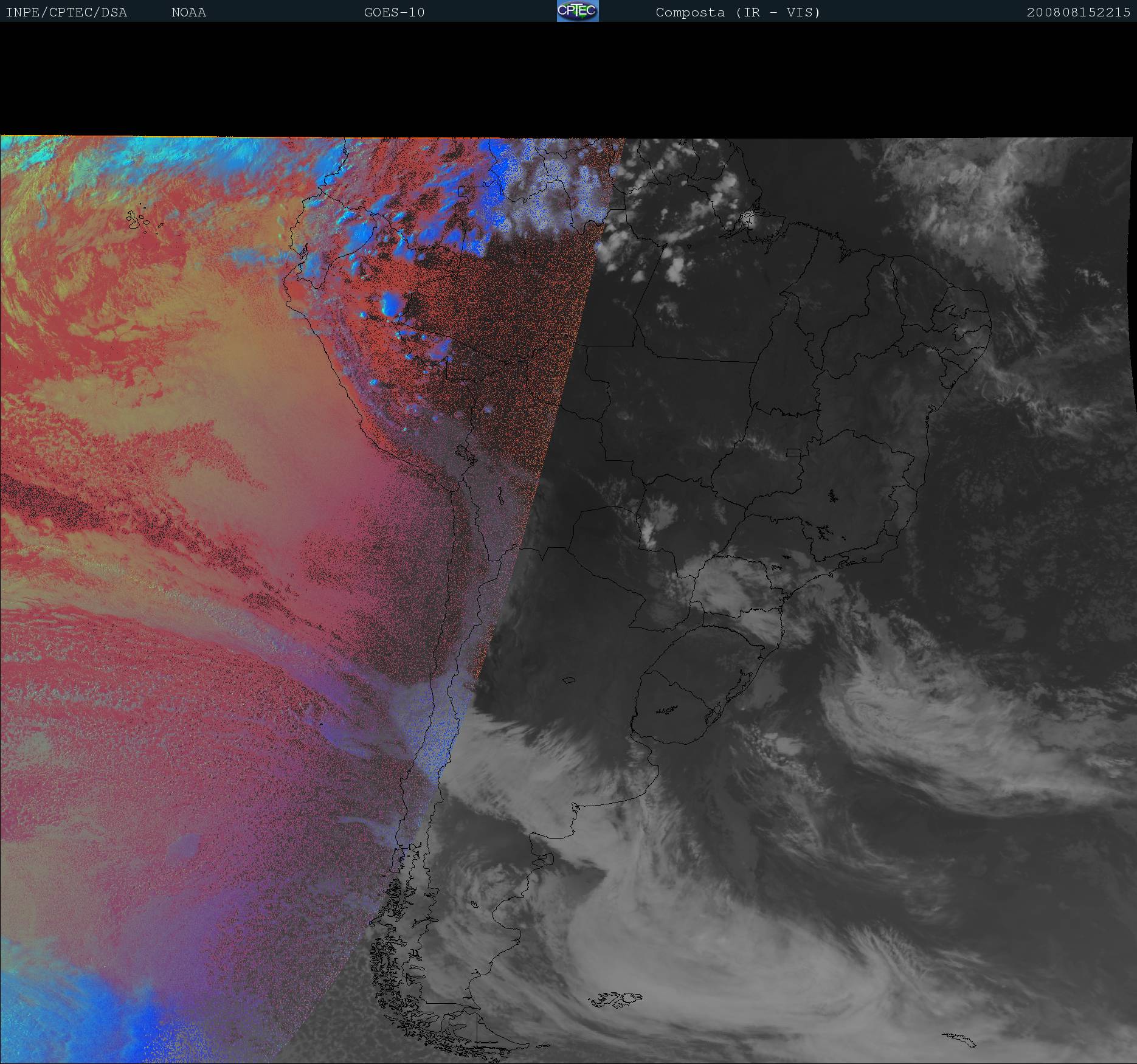The width and height of the screenshot is (1137, 1064).
Task: Click the CPTEC logo in the header
Action: pos(577,11)
